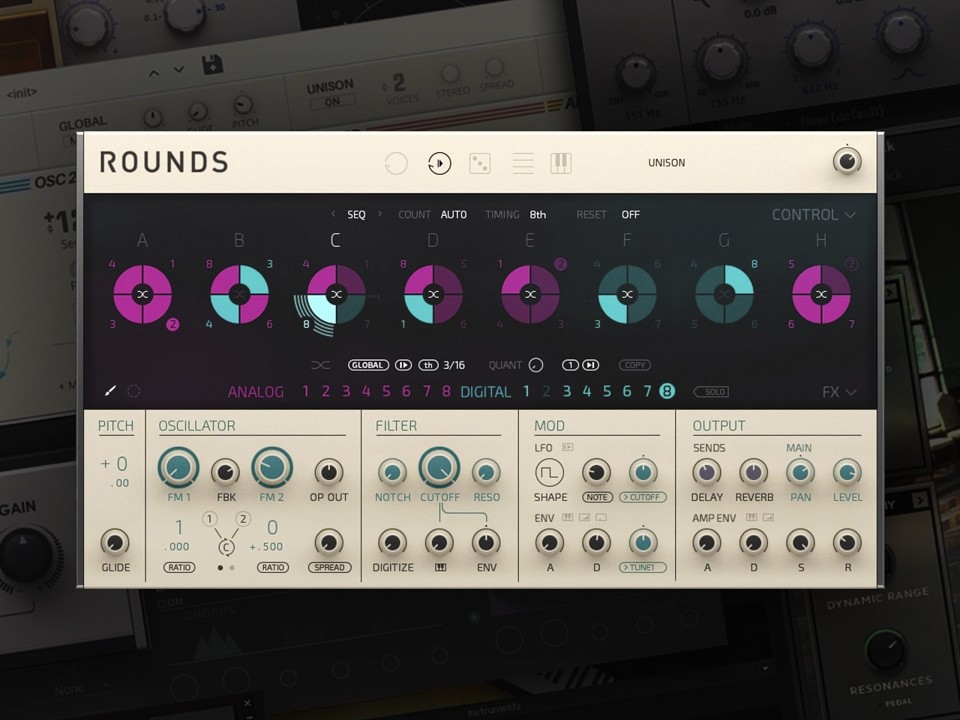Expand the CONTROL dropdown

pos(814,215)
